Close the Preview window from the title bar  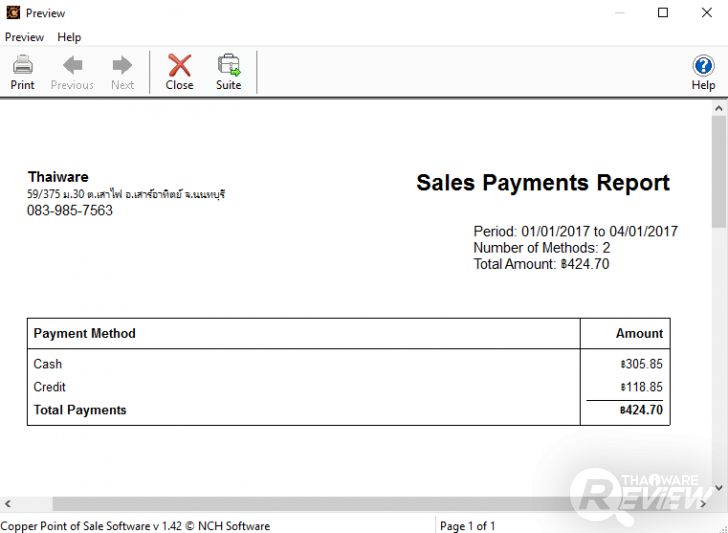[706, 13]
